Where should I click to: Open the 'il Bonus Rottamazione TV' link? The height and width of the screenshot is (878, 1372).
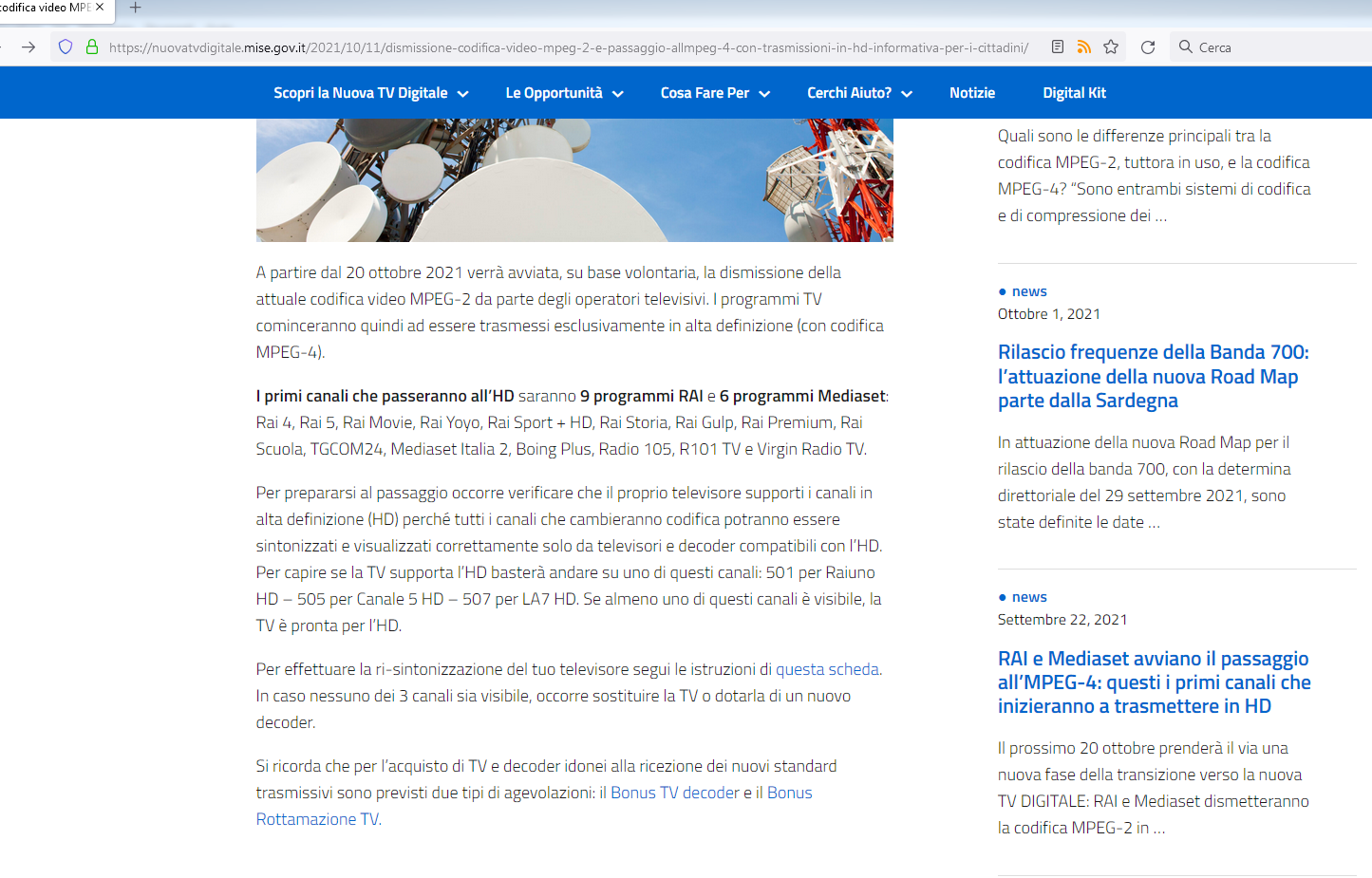[535, 806]
